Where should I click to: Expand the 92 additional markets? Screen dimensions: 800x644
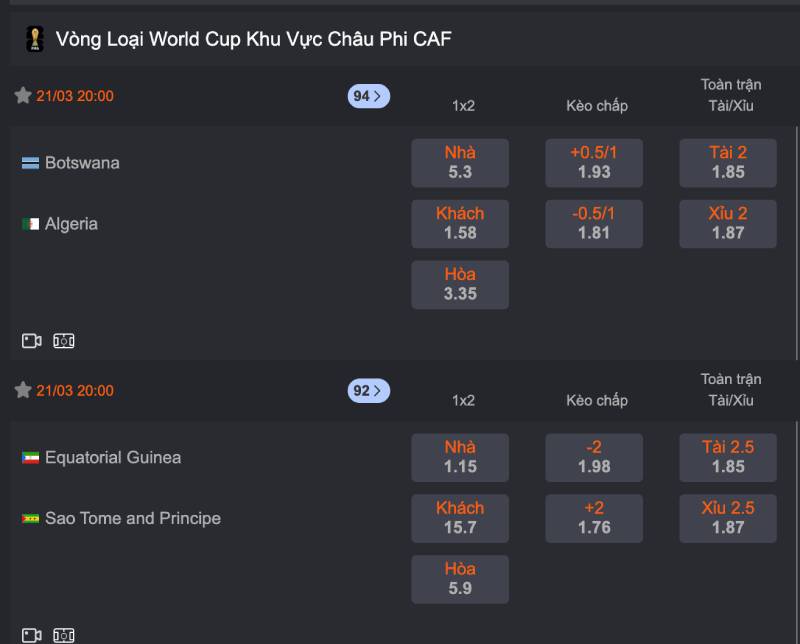(367, 391)
